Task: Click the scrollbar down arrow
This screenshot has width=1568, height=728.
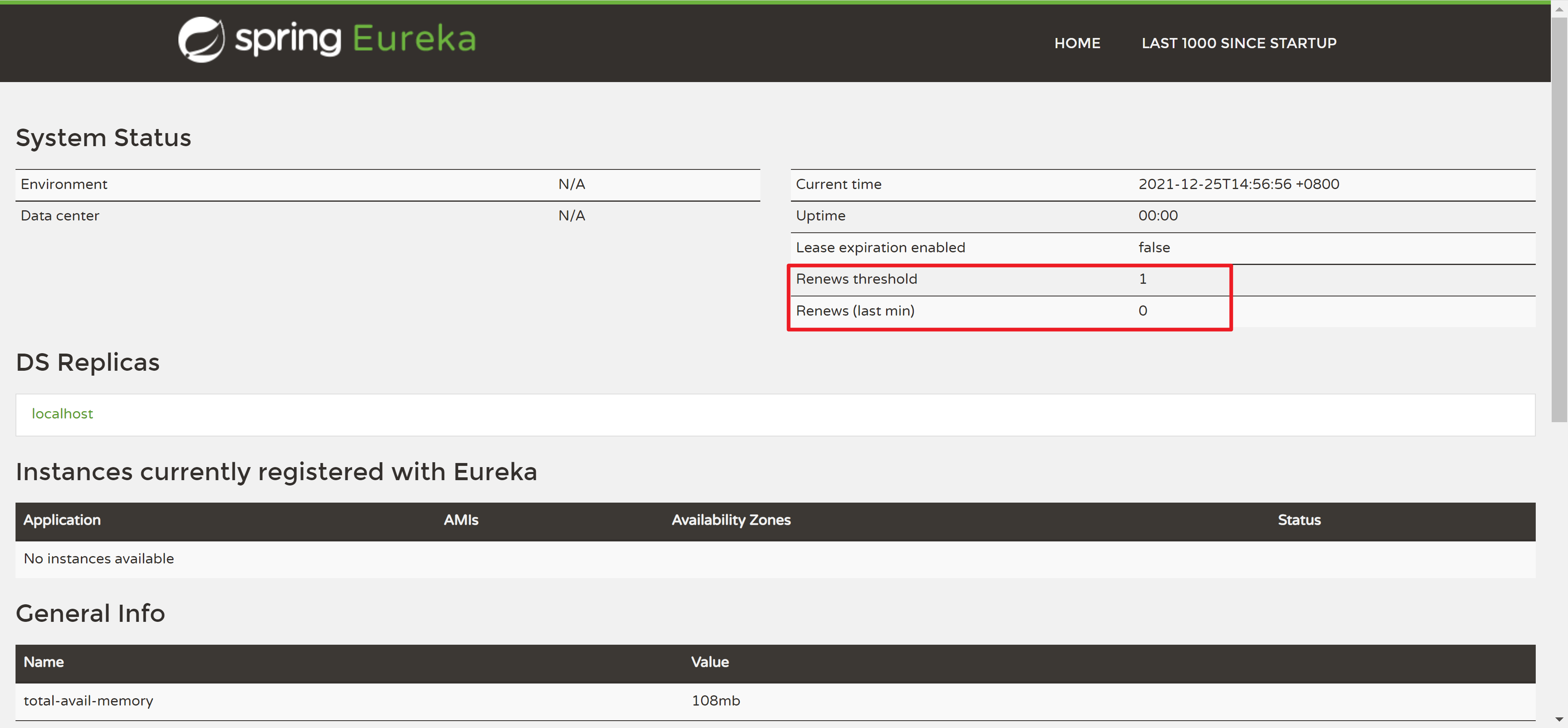Action: click(x=1559, y=719)
